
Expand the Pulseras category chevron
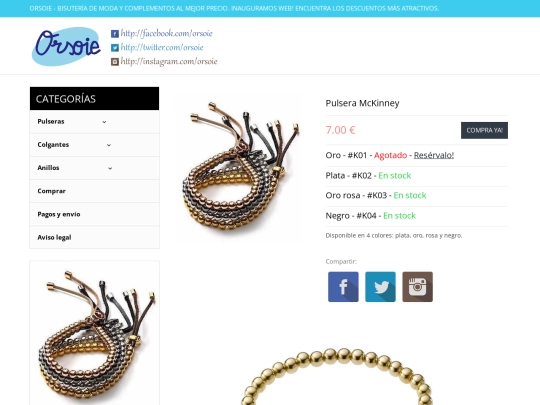coord(104,122)
